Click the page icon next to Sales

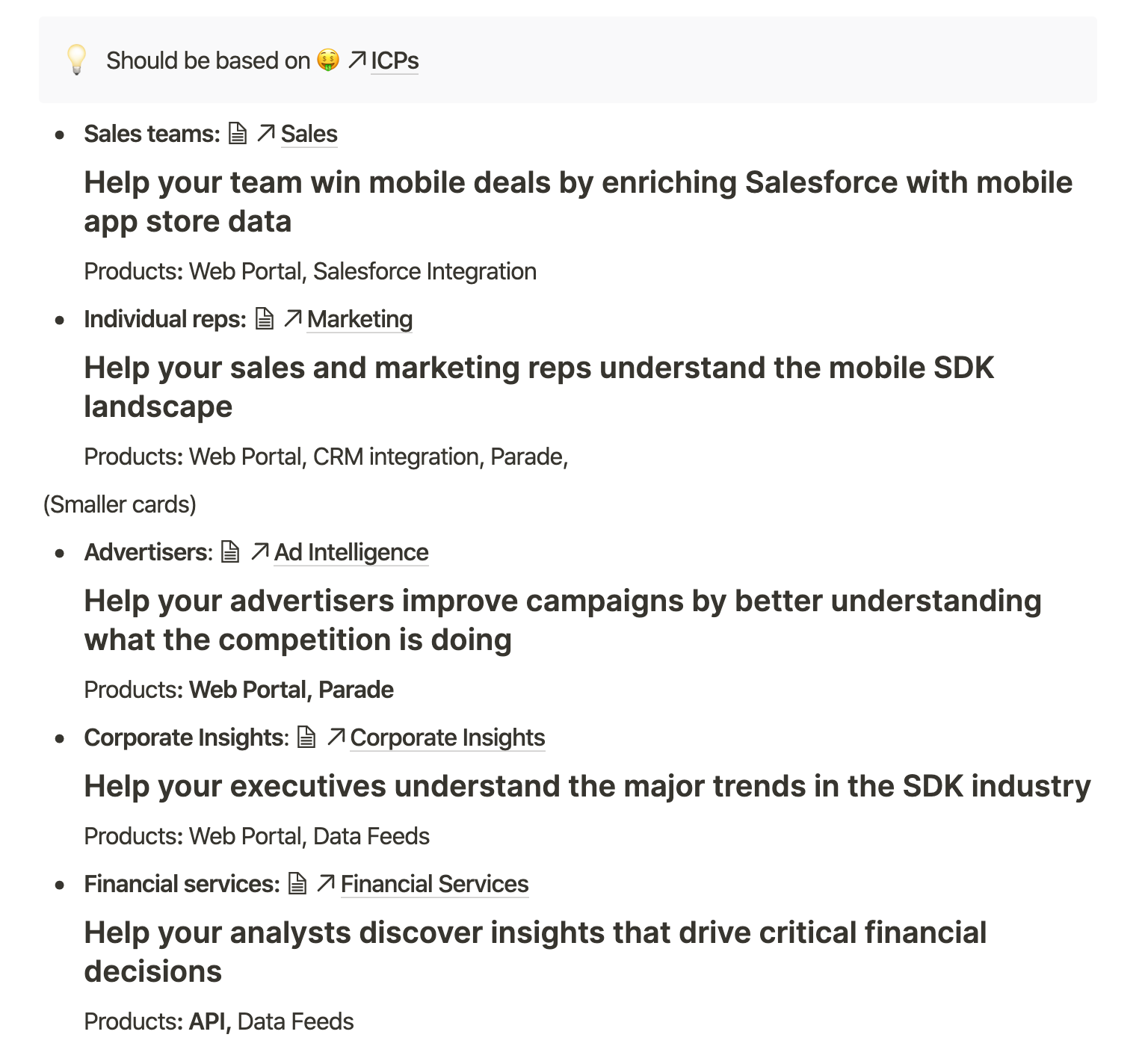(238, 134)
